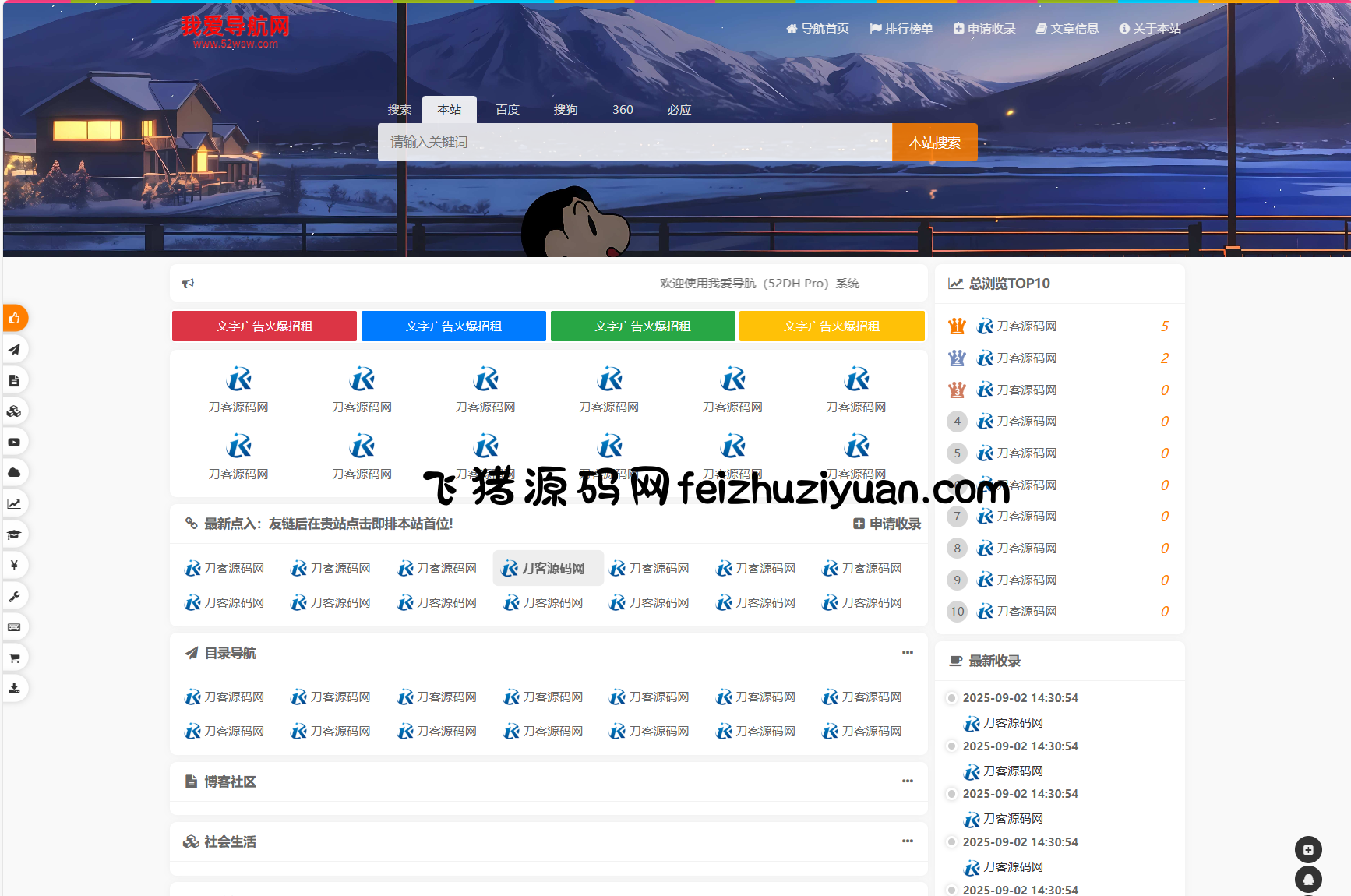Image resolution: width=1351 pixels, height=896 pixels.
Task: Click the www.52waw.com URL under the logo
Action: (236, 44)
